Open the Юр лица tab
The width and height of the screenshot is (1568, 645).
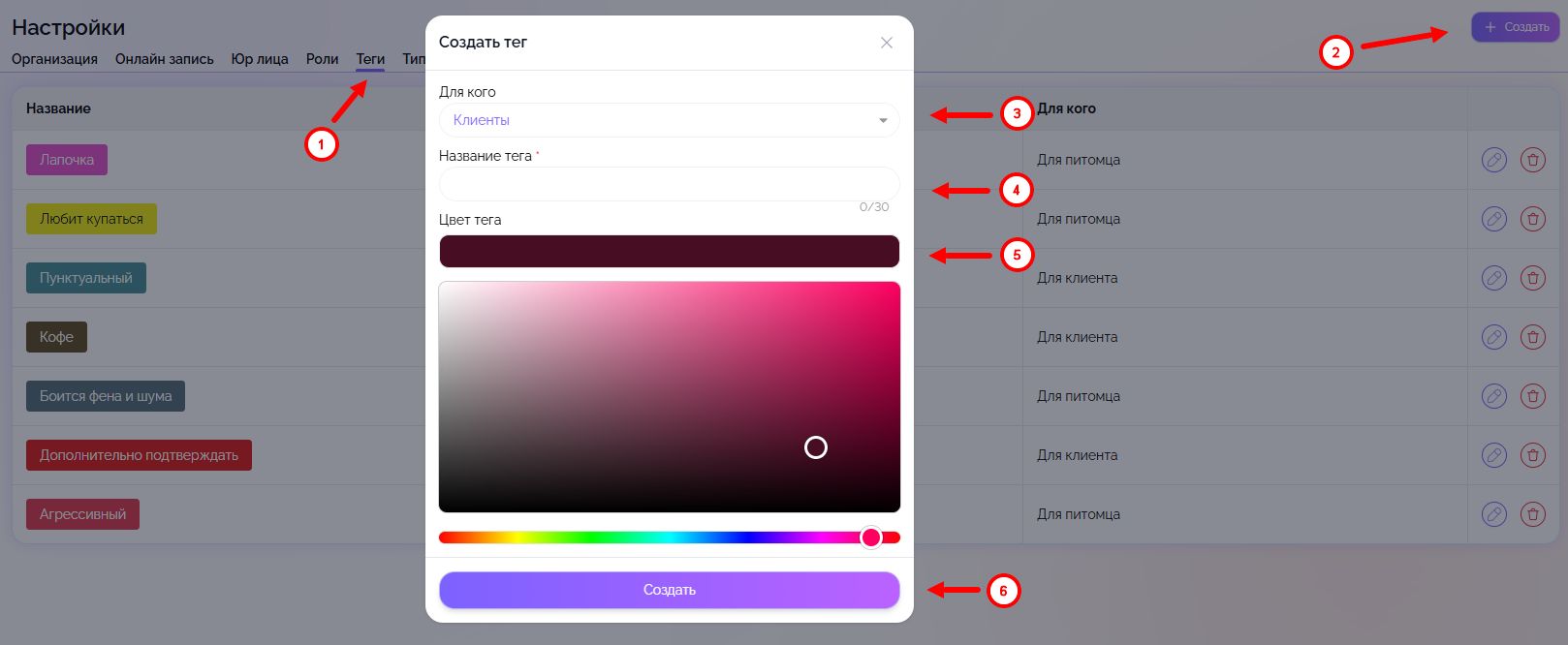[260, 59]
